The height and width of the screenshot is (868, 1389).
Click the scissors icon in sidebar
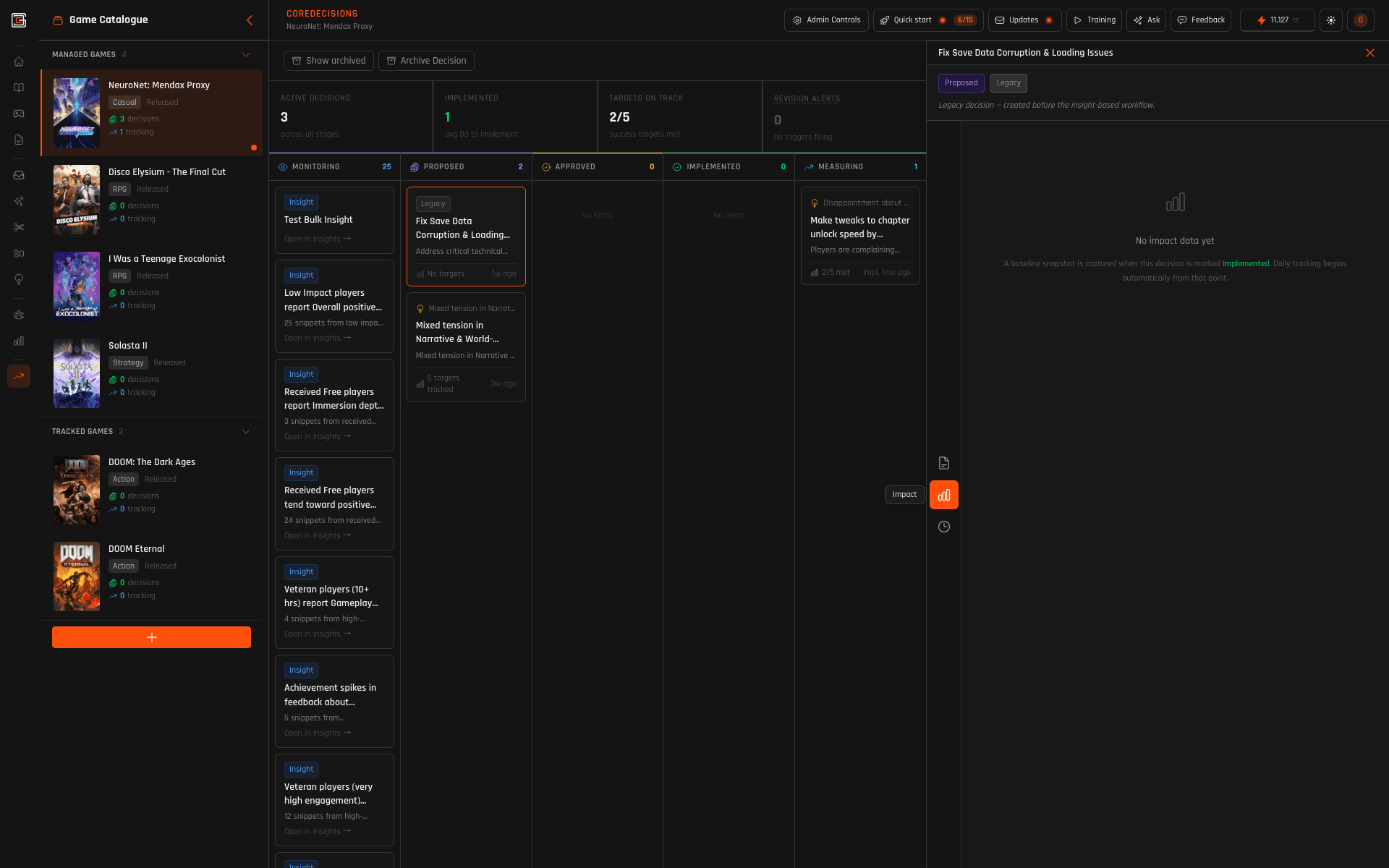(x=19, y=227)
